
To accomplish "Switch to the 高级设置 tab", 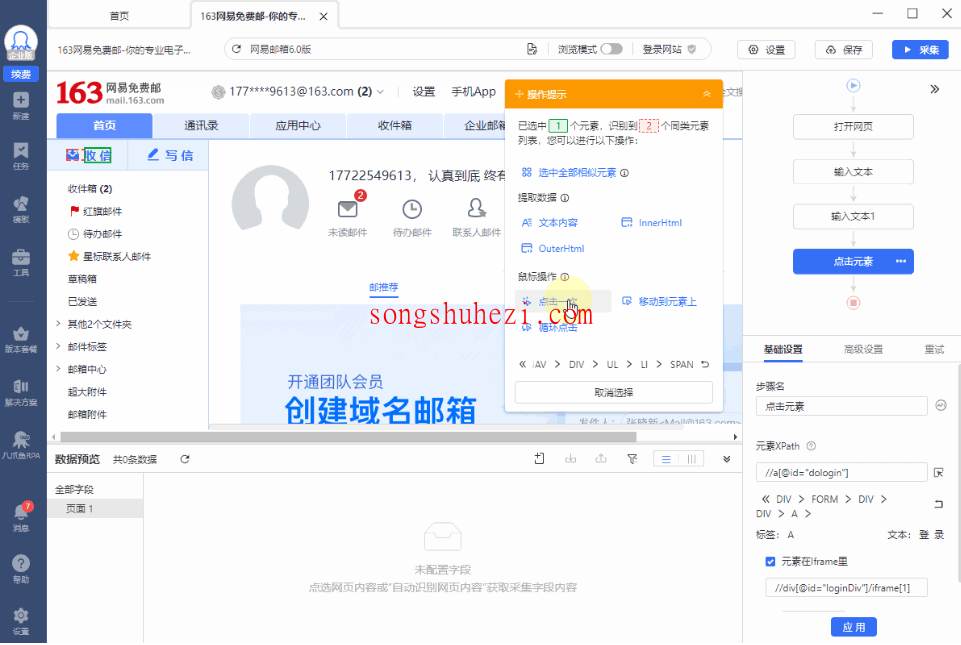I will point(863,349).
